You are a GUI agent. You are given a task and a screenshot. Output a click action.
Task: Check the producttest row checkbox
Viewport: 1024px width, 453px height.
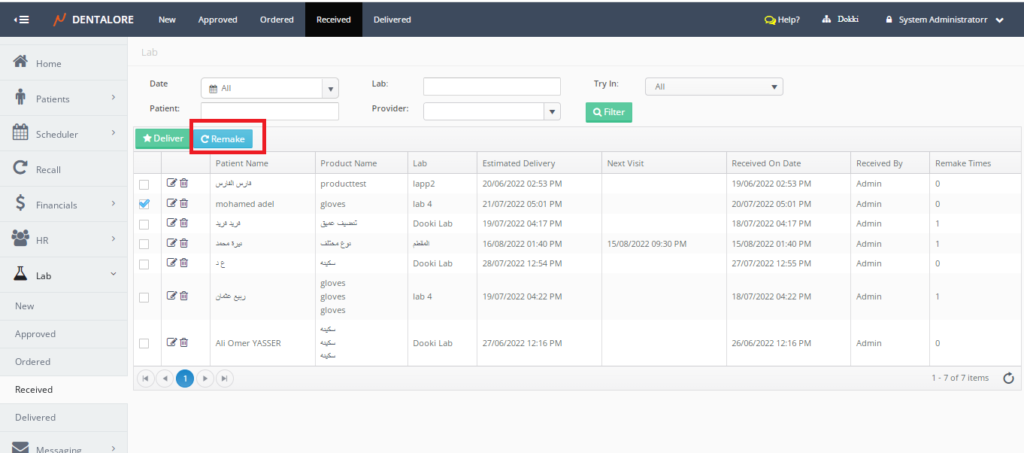[x=144, y=185]
